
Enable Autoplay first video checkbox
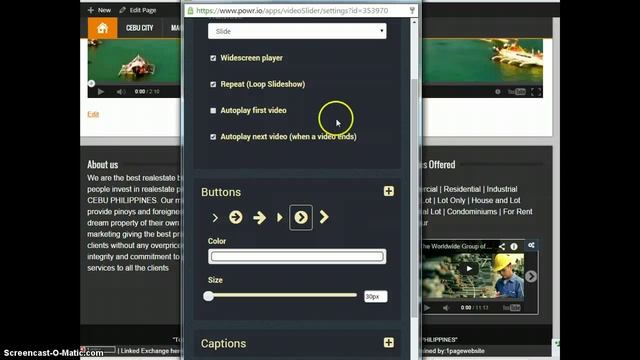tap(213, 111)
